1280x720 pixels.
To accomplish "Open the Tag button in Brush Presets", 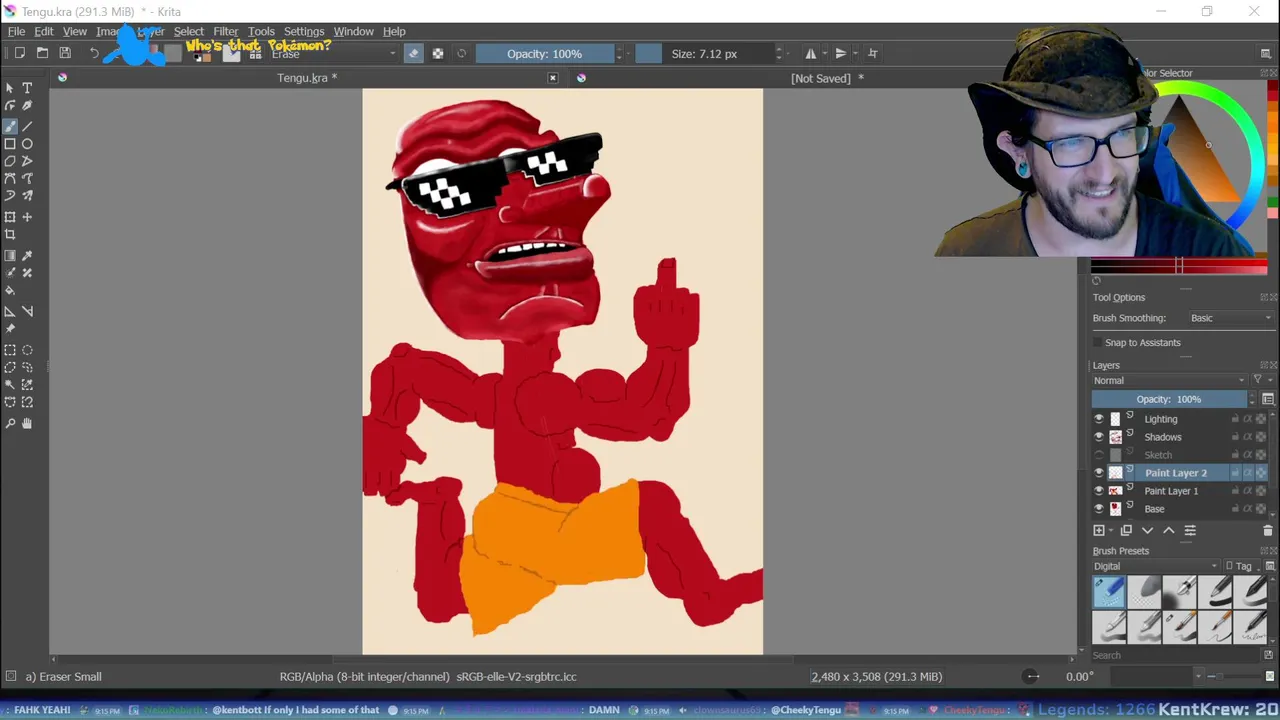I will tap(1240, 566).
